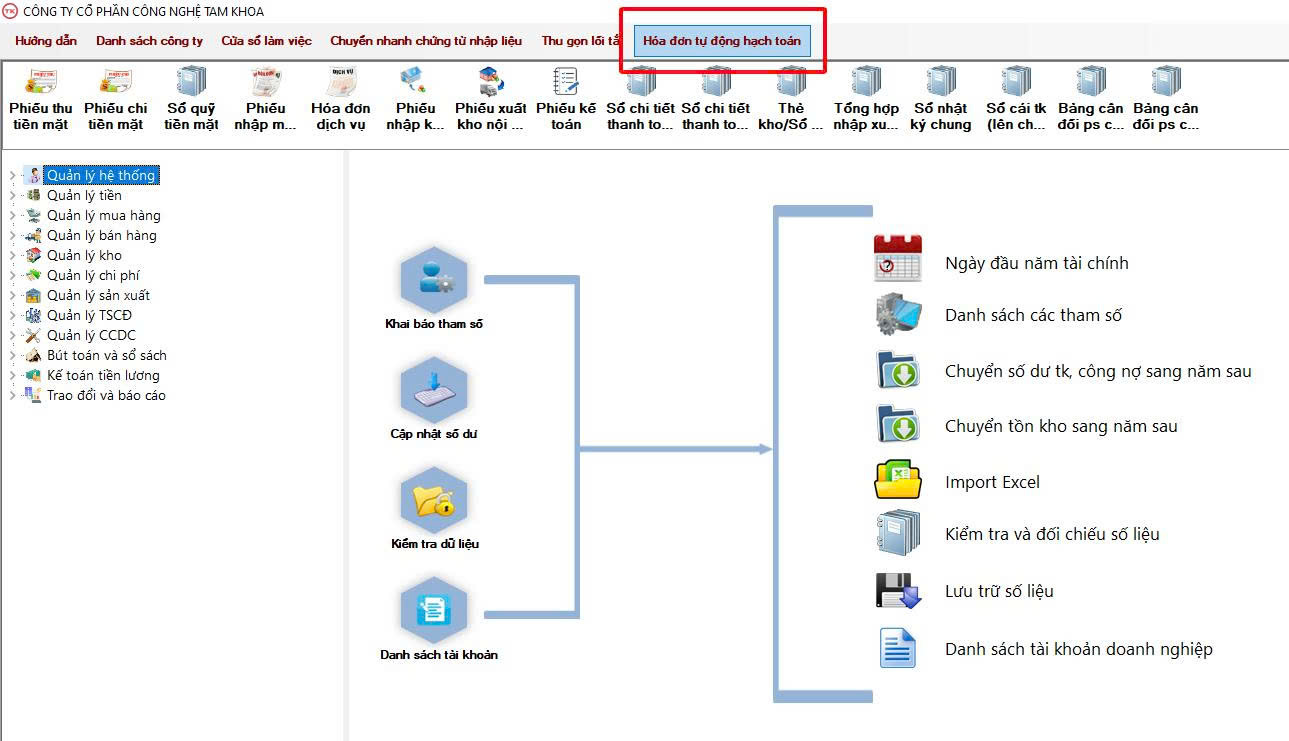Screen dimensions: 1289x741
Task: Expand the Quản lý tiền tree node
Action: coord(13,196)
